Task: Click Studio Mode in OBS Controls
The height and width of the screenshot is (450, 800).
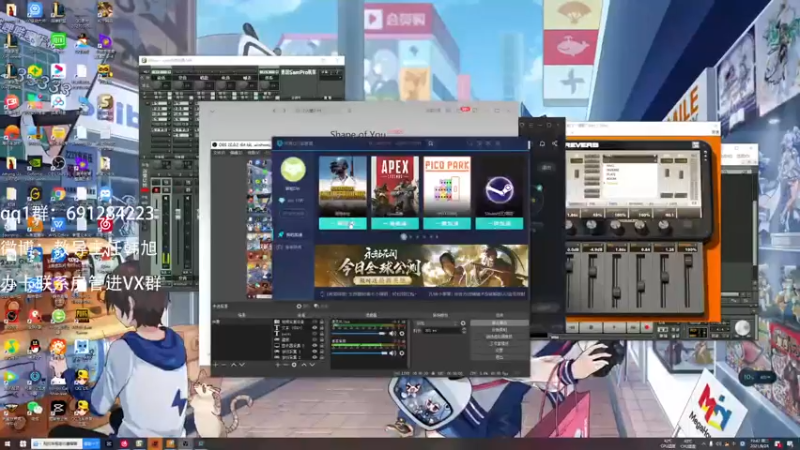Action: click(500, 343)
